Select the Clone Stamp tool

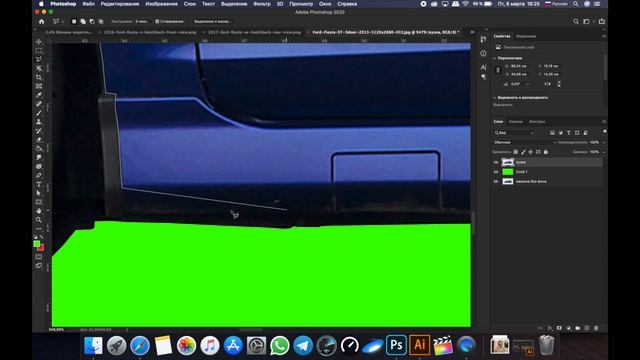click(x=39, y=122)
